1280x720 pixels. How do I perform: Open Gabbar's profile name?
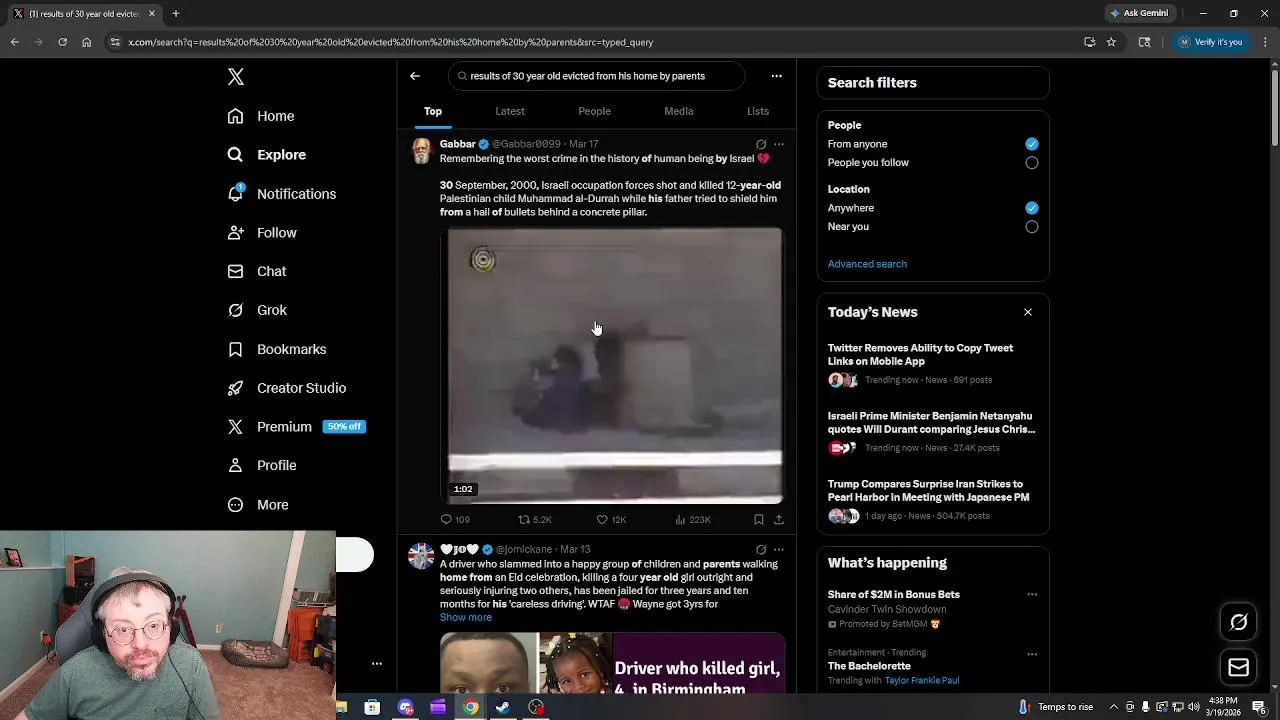tap(458, 144)
